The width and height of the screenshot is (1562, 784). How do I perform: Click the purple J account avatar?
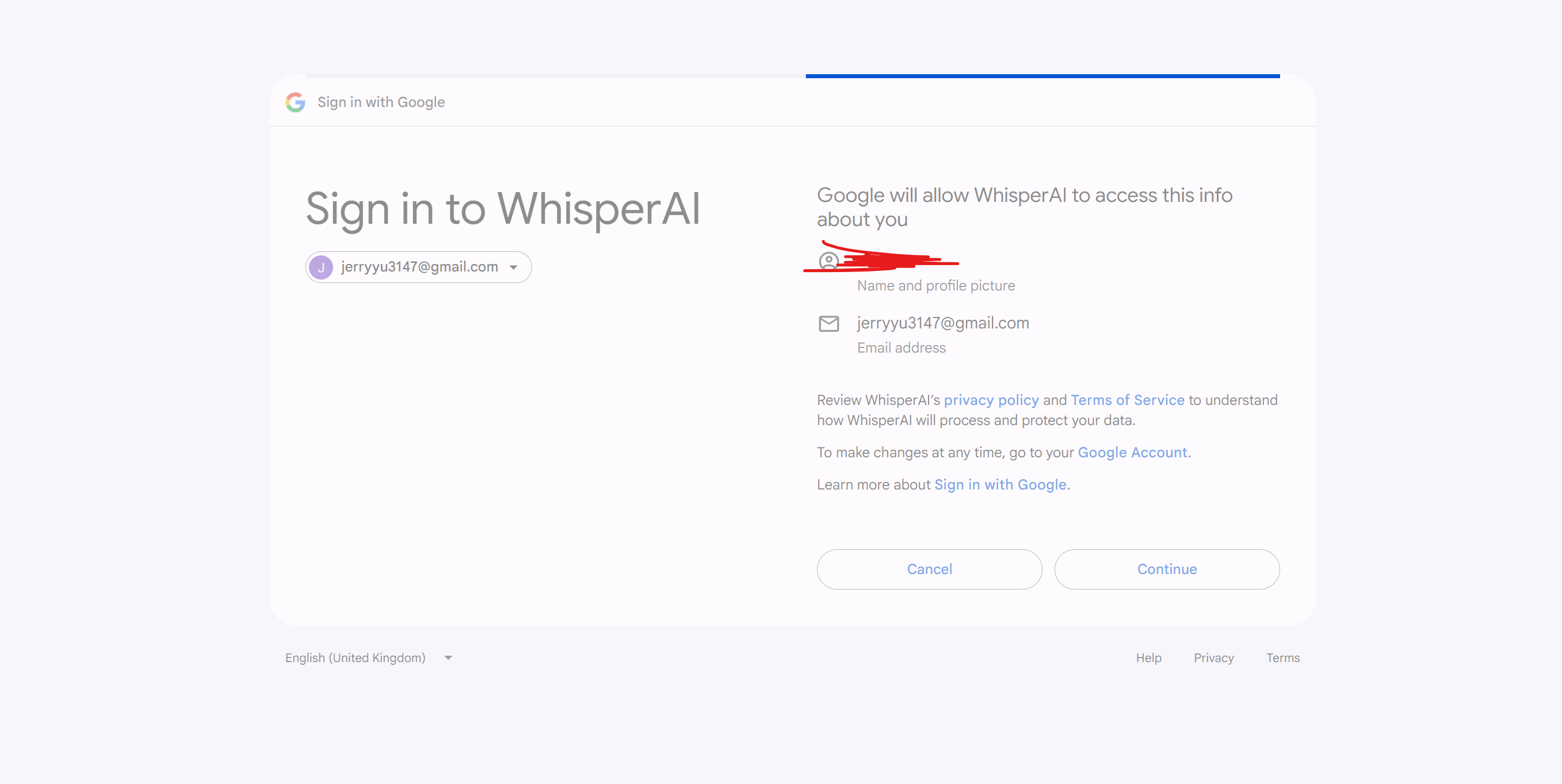321,267
